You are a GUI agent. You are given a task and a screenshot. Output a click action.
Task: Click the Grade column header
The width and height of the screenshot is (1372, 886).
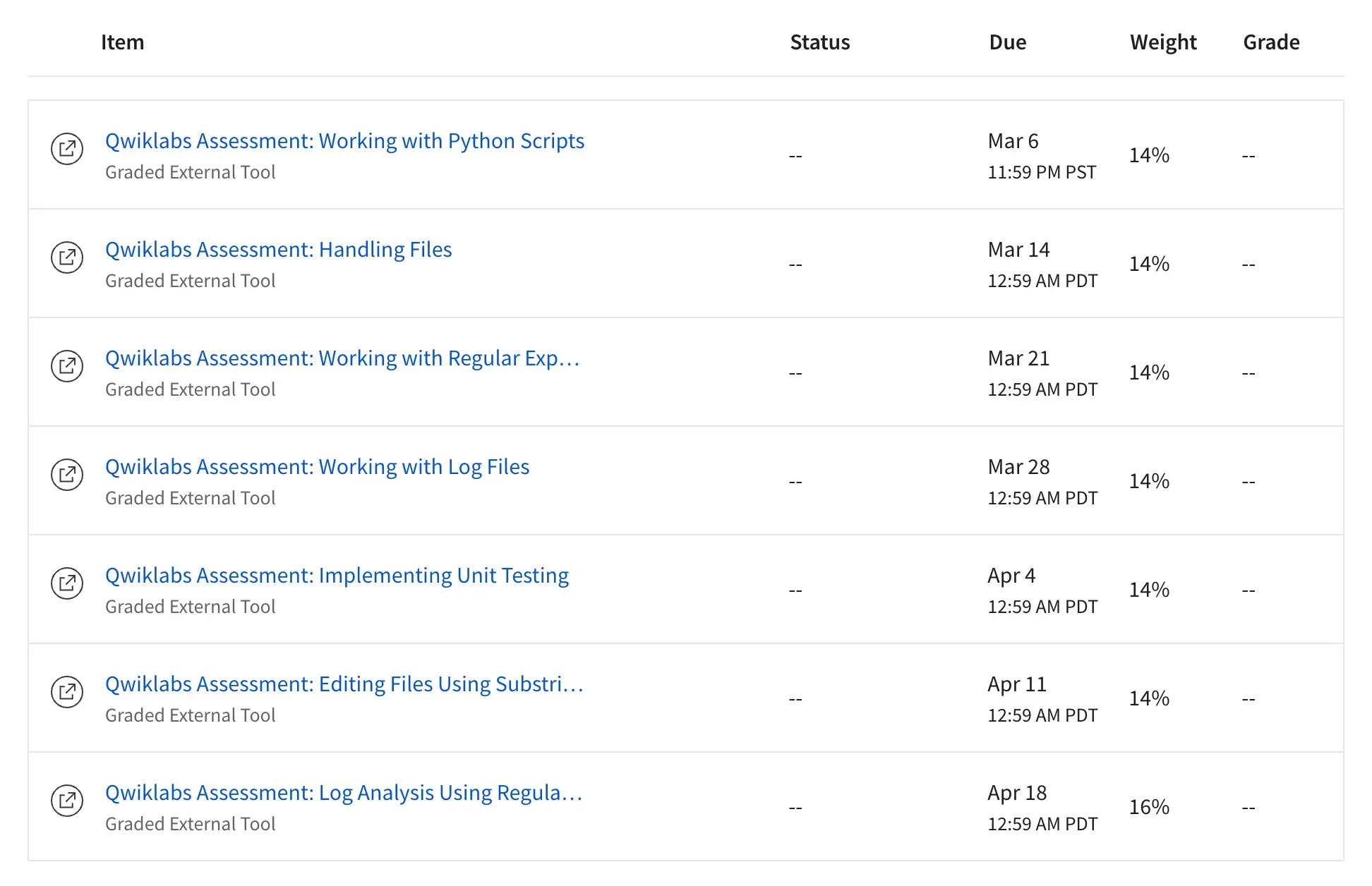click(x=1270, y=42)
